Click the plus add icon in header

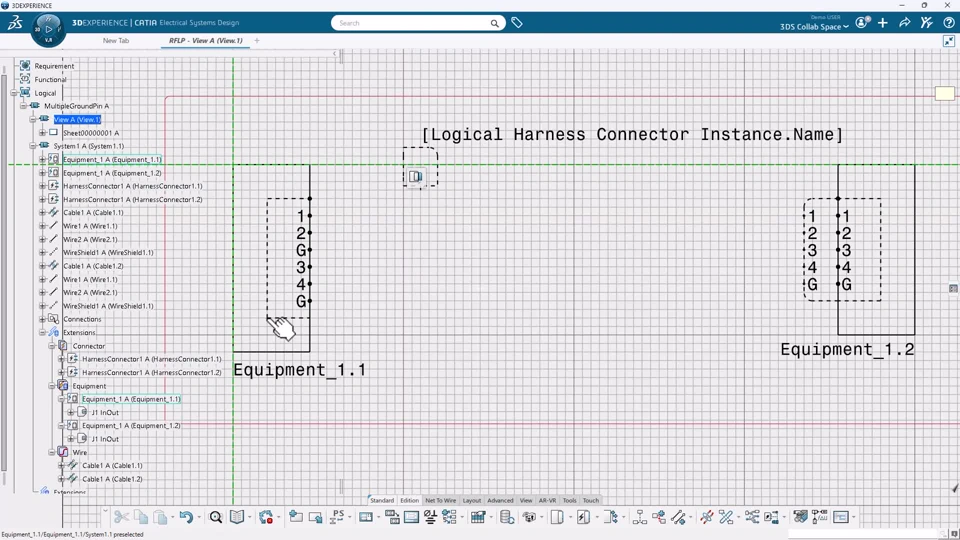point(883,23)
